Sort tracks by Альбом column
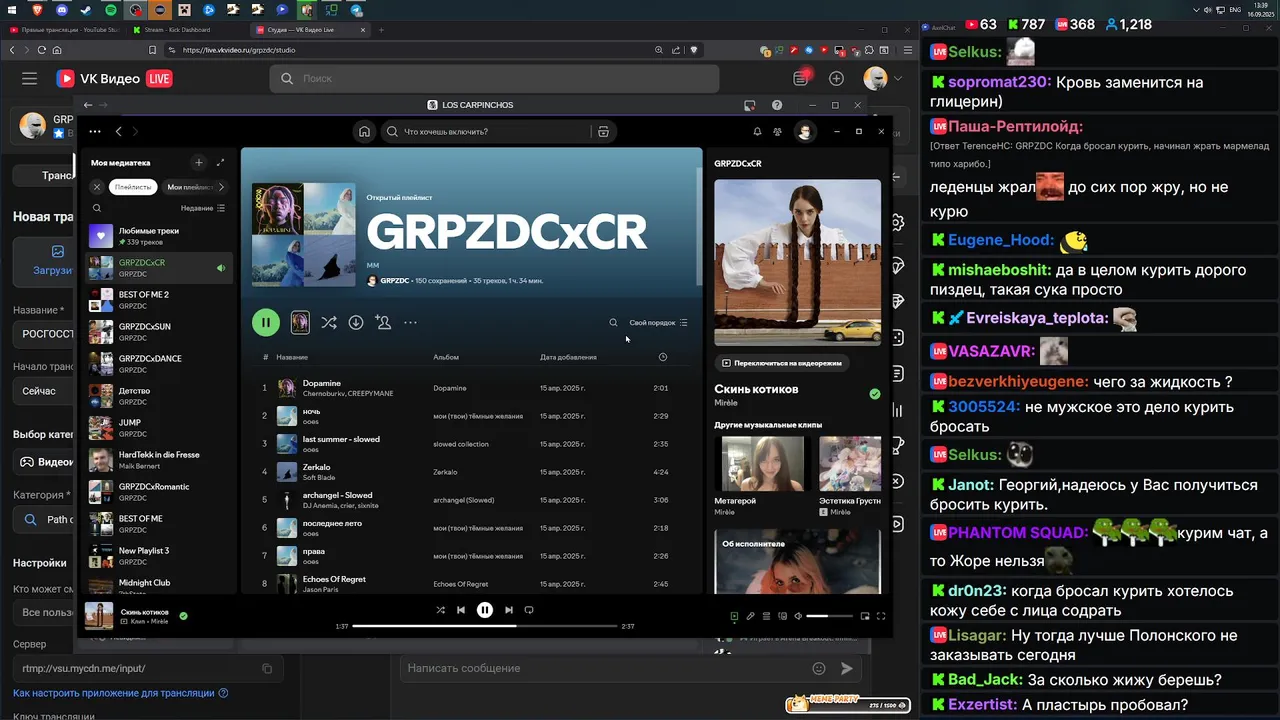This screenshot has height=720, width=1280. pos(446,357)
